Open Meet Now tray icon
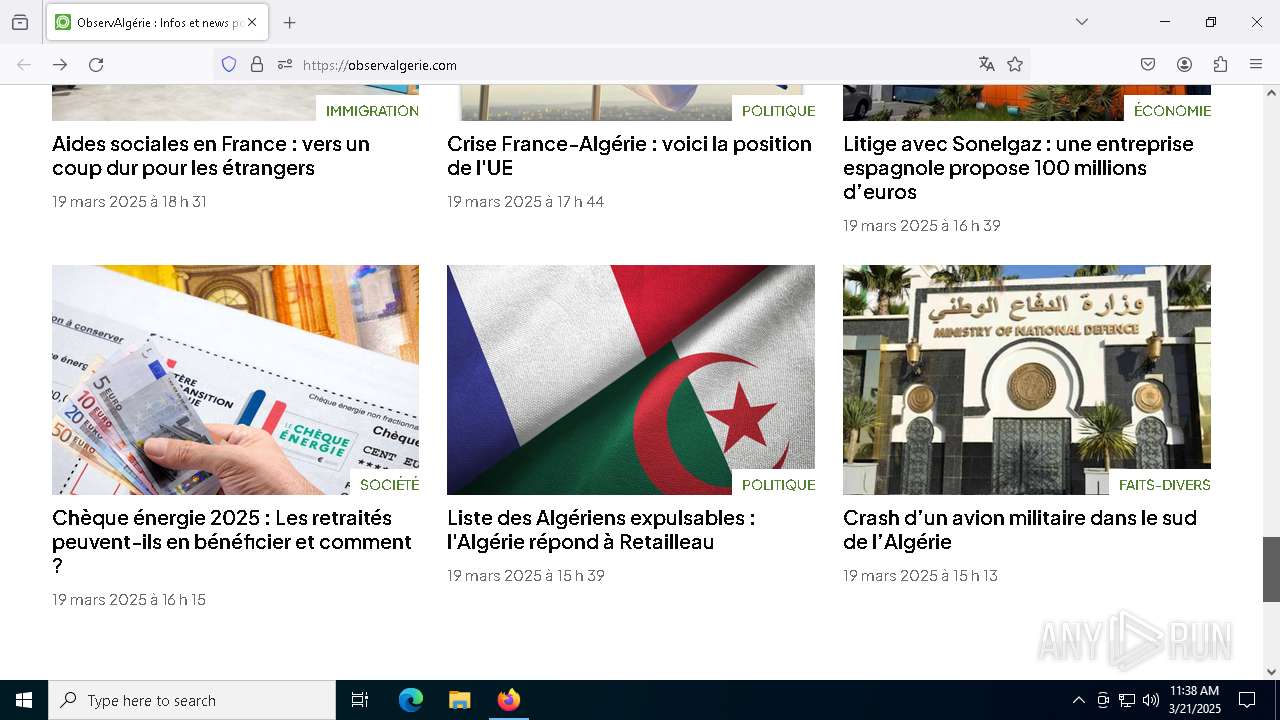The image size is (1280, 720). [x=1103, y=700]
